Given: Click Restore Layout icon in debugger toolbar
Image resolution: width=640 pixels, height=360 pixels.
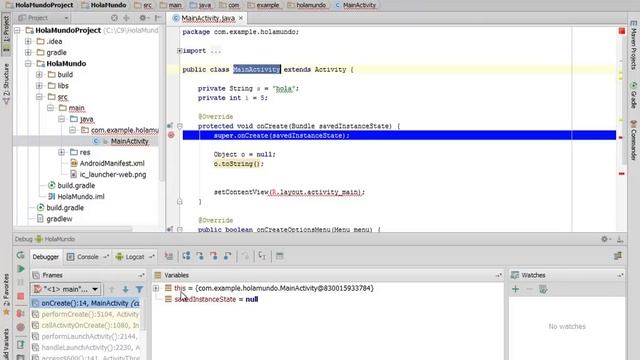Looking at the screenshot, I should pos(618,256).
